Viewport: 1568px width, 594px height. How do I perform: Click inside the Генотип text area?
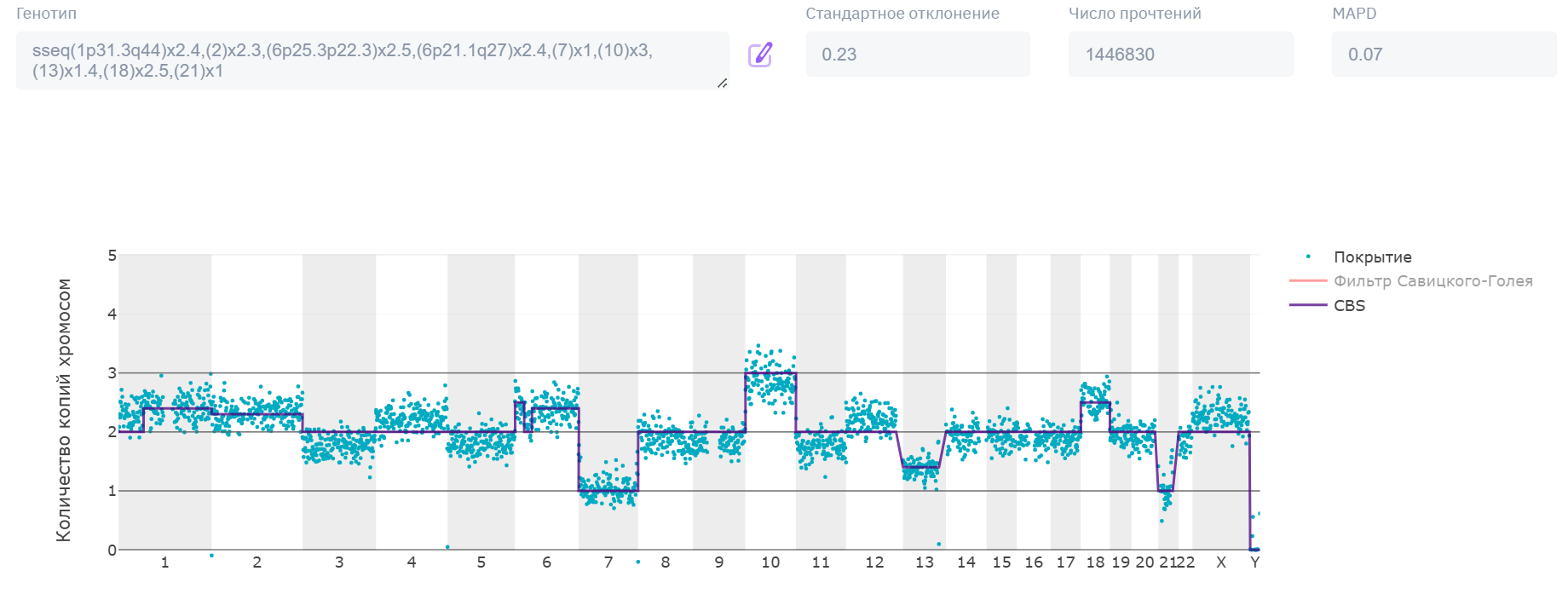click(372, 61)
